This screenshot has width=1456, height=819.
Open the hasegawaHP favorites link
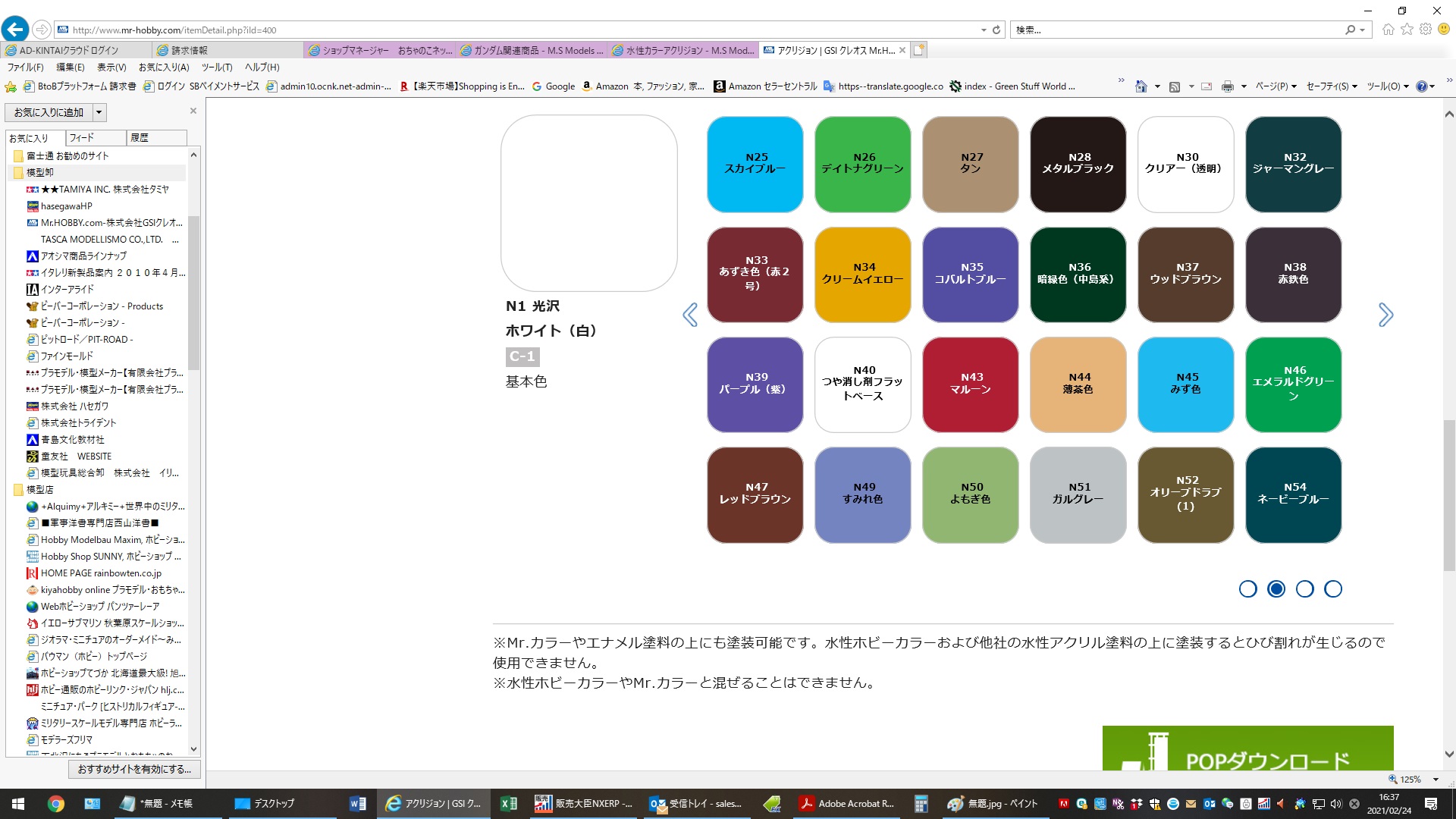67,206
